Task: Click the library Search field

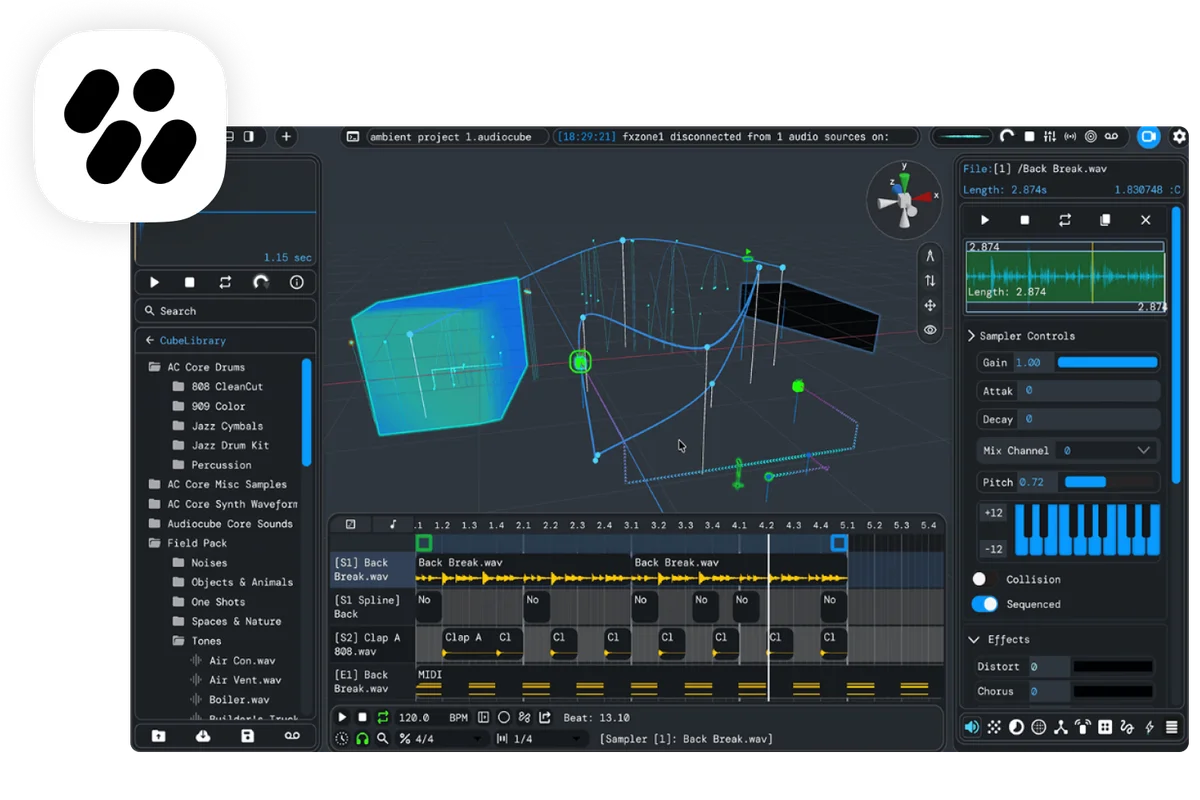Action: [226, 311]
